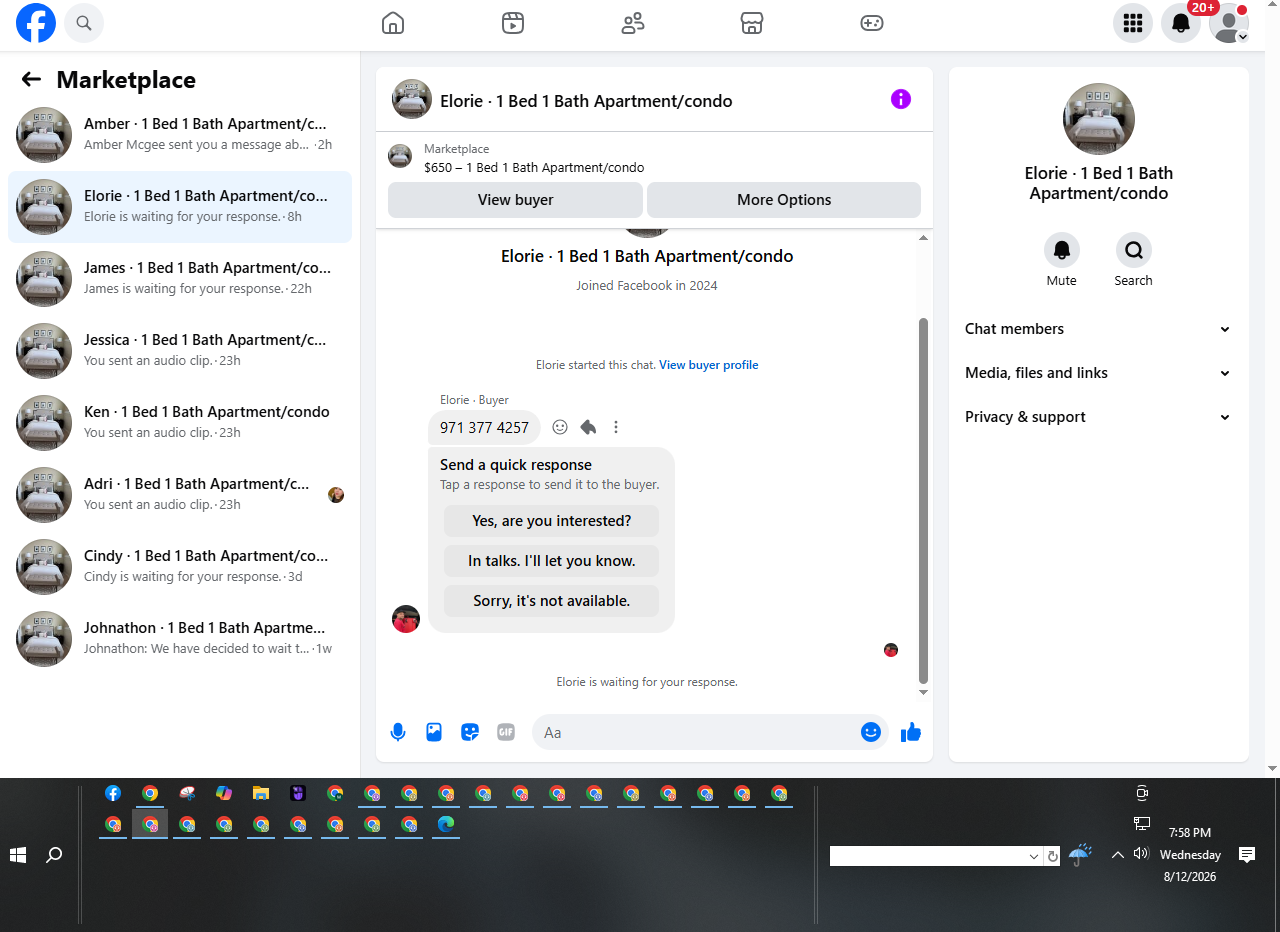
Task: Open the Gaming controller icon
Action: point(872,23)
